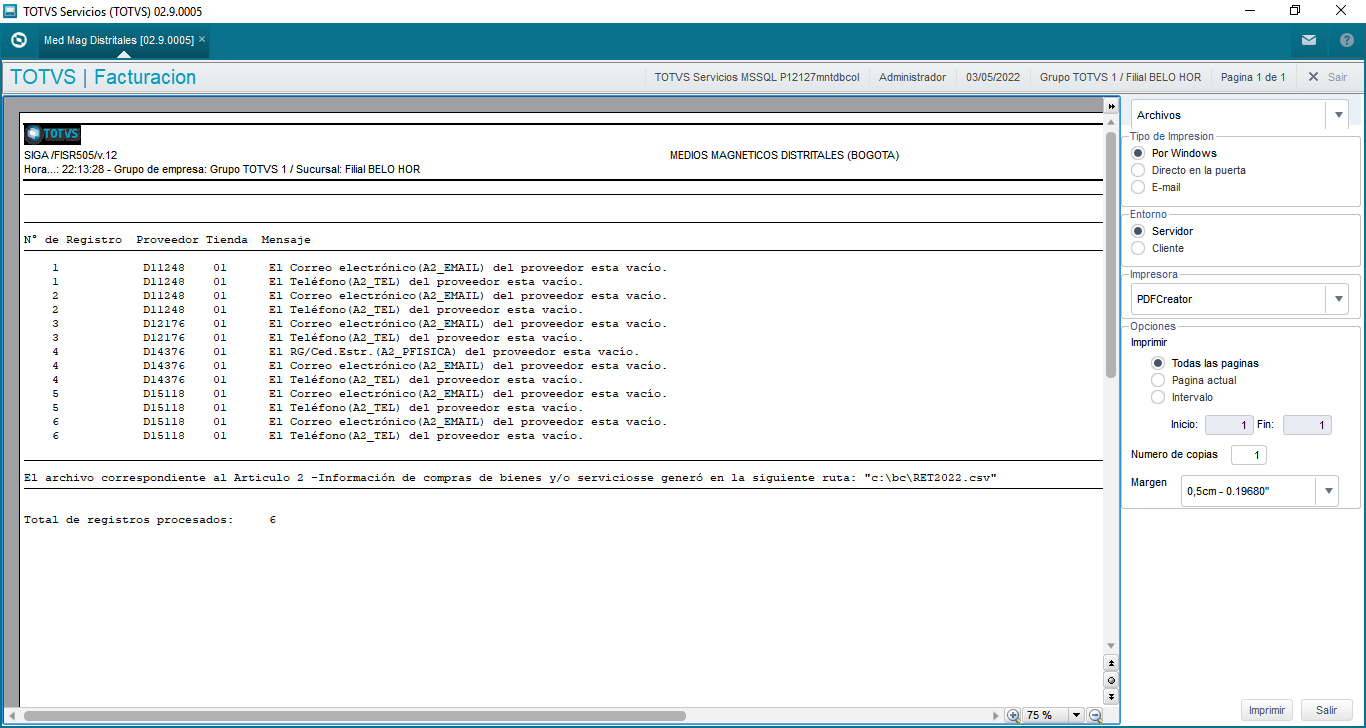Click the zoom in magnifier icon
The image size is (1366, 728).
[x=1013, y=715]
